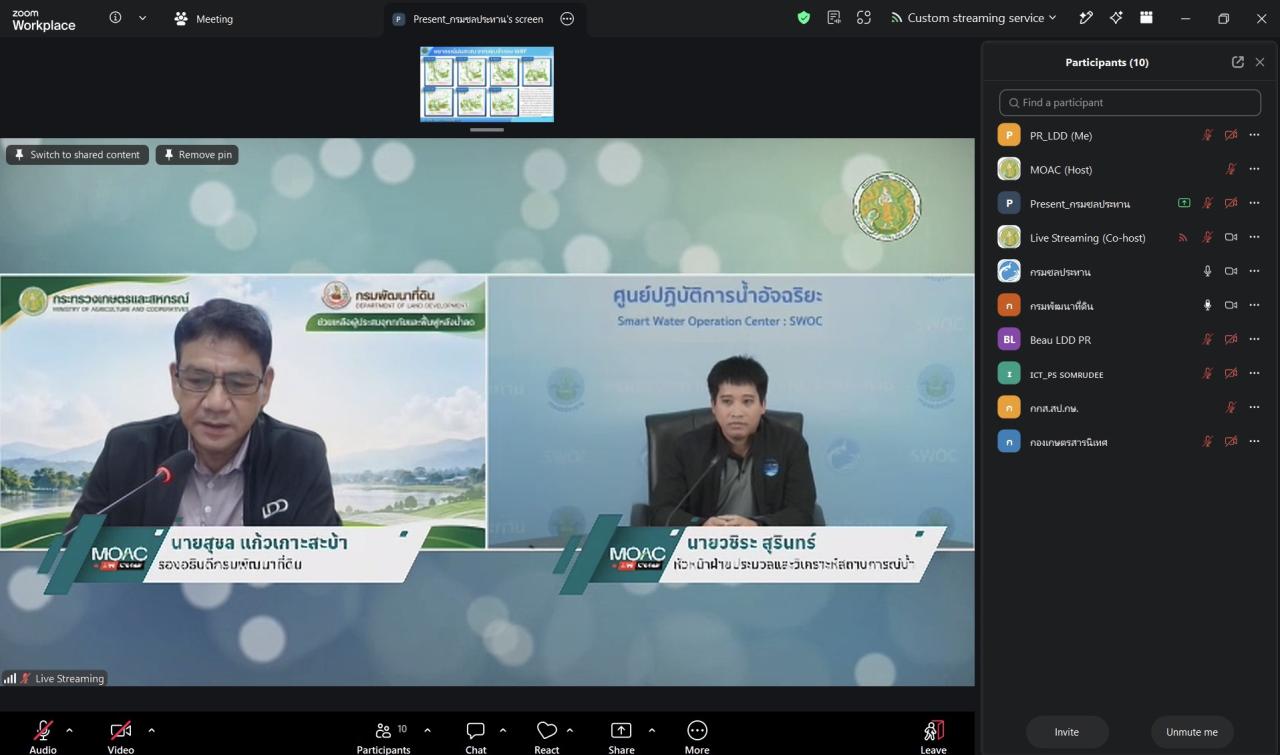The width and height of the screenshot is (1280, 755).
Task: Click the shared screen thumbnail preview
Action: click(x=487, y=84)
